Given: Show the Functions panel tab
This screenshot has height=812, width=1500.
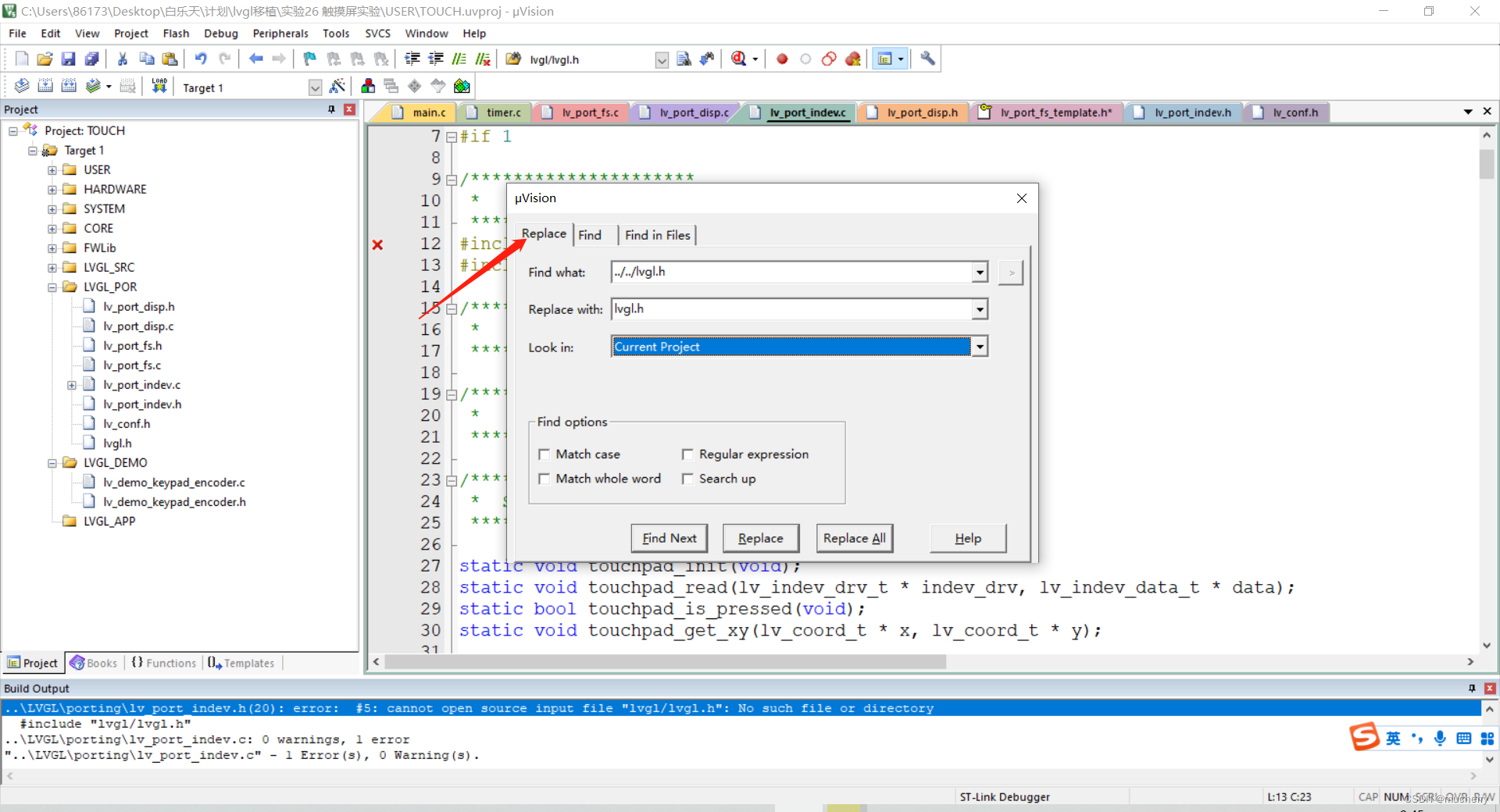Looking at the screenshot, I should coord(164,663).
